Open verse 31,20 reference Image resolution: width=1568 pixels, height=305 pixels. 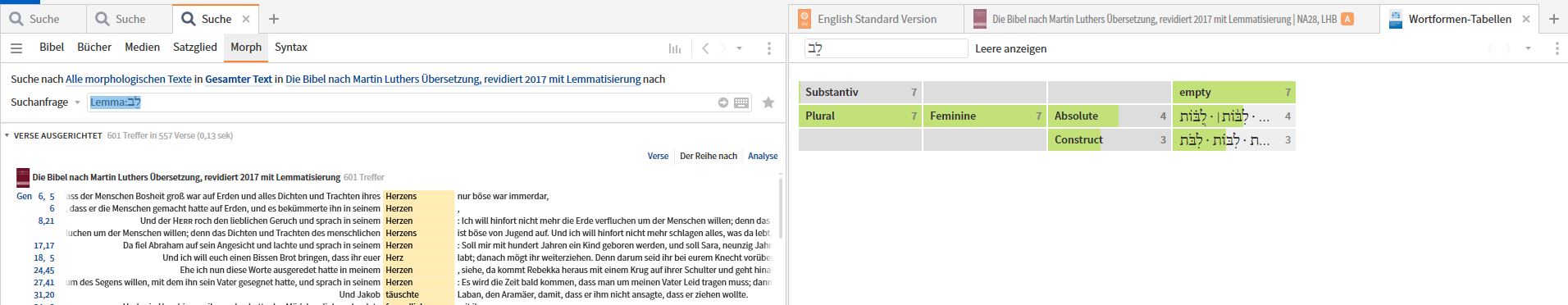pos(44,294)
